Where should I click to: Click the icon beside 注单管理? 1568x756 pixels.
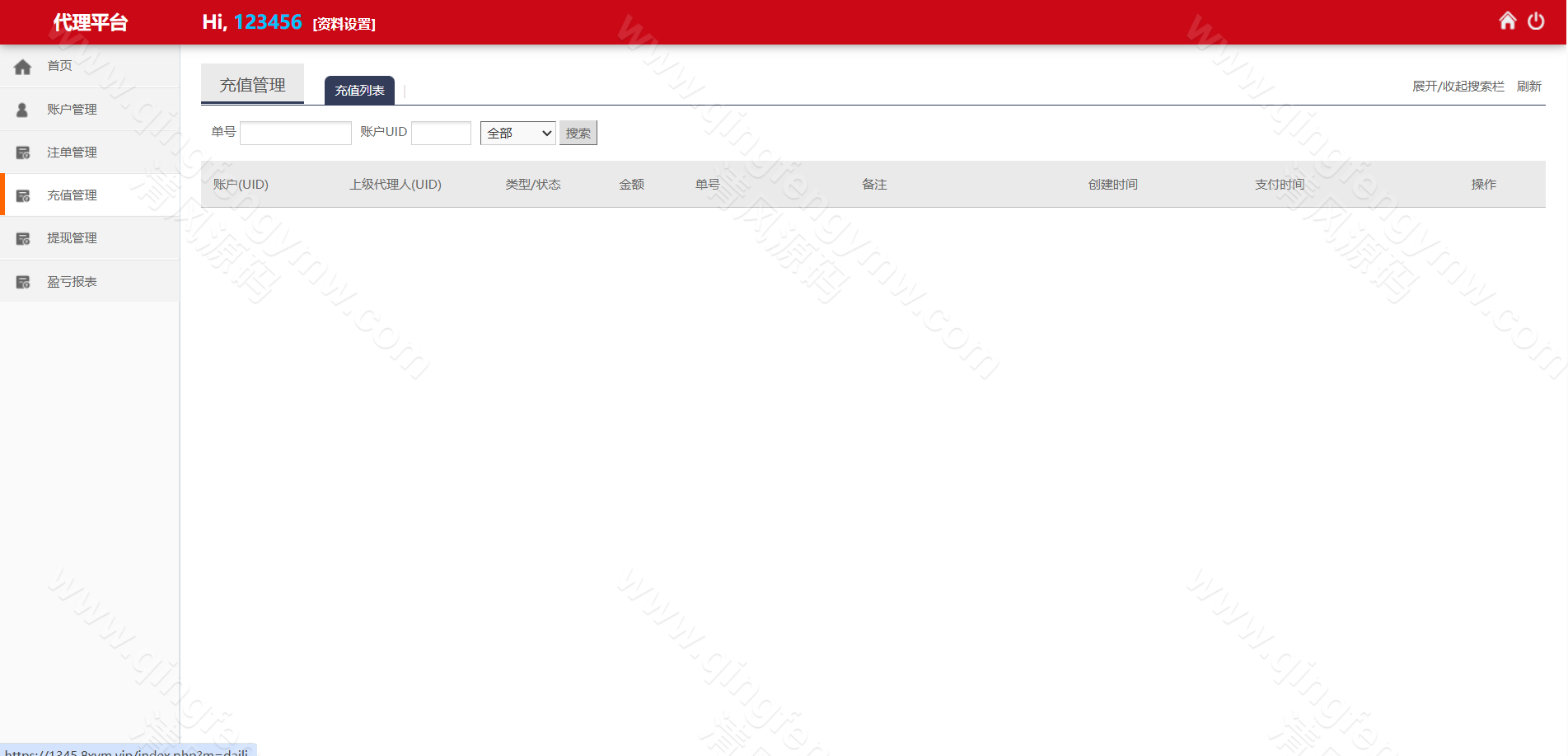click(x=23, y=153)
